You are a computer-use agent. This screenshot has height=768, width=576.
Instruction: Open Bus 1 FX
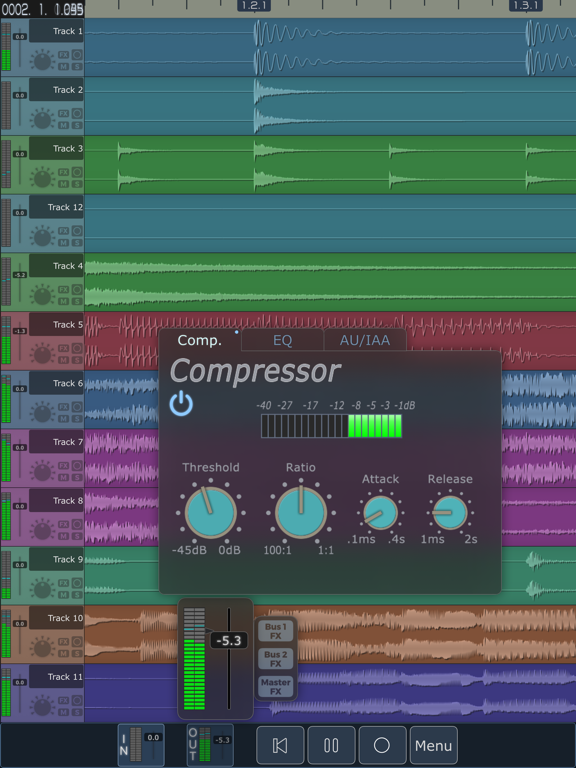tap(276, 631)
